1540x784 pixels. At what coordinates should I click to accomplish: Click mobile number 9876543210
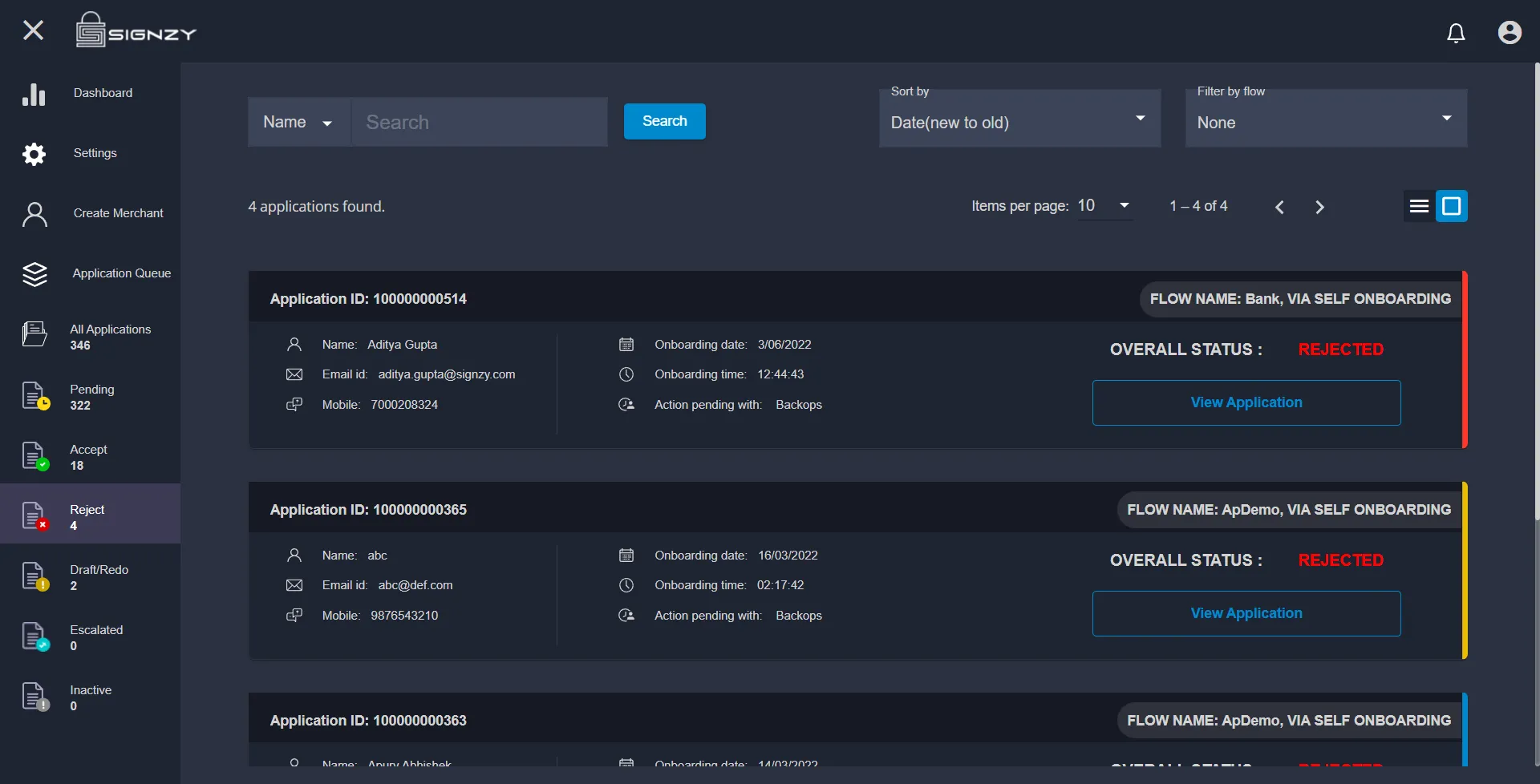404,616
